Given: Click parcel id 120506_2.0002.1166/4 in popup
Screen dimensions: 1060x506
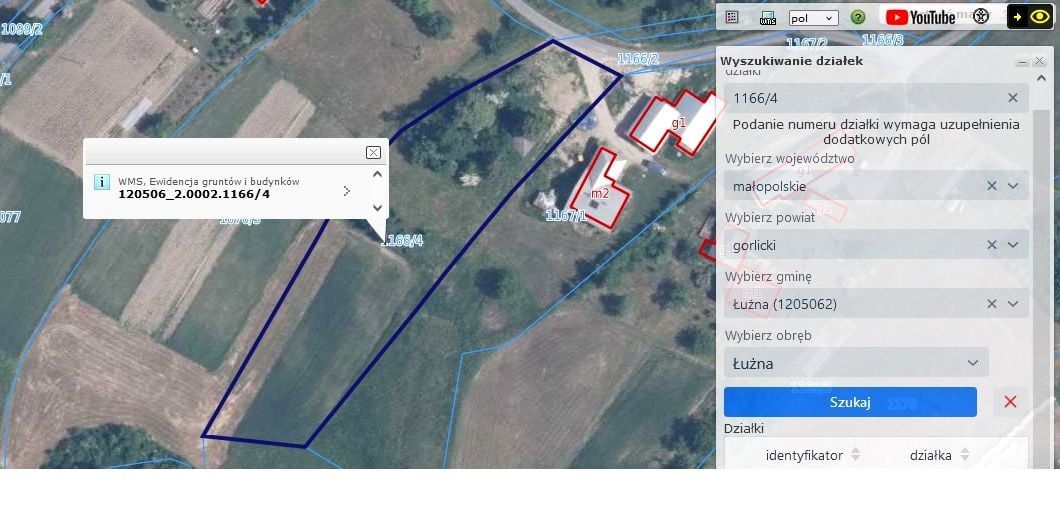Looking at the screenshot, I should click(193, 194).
